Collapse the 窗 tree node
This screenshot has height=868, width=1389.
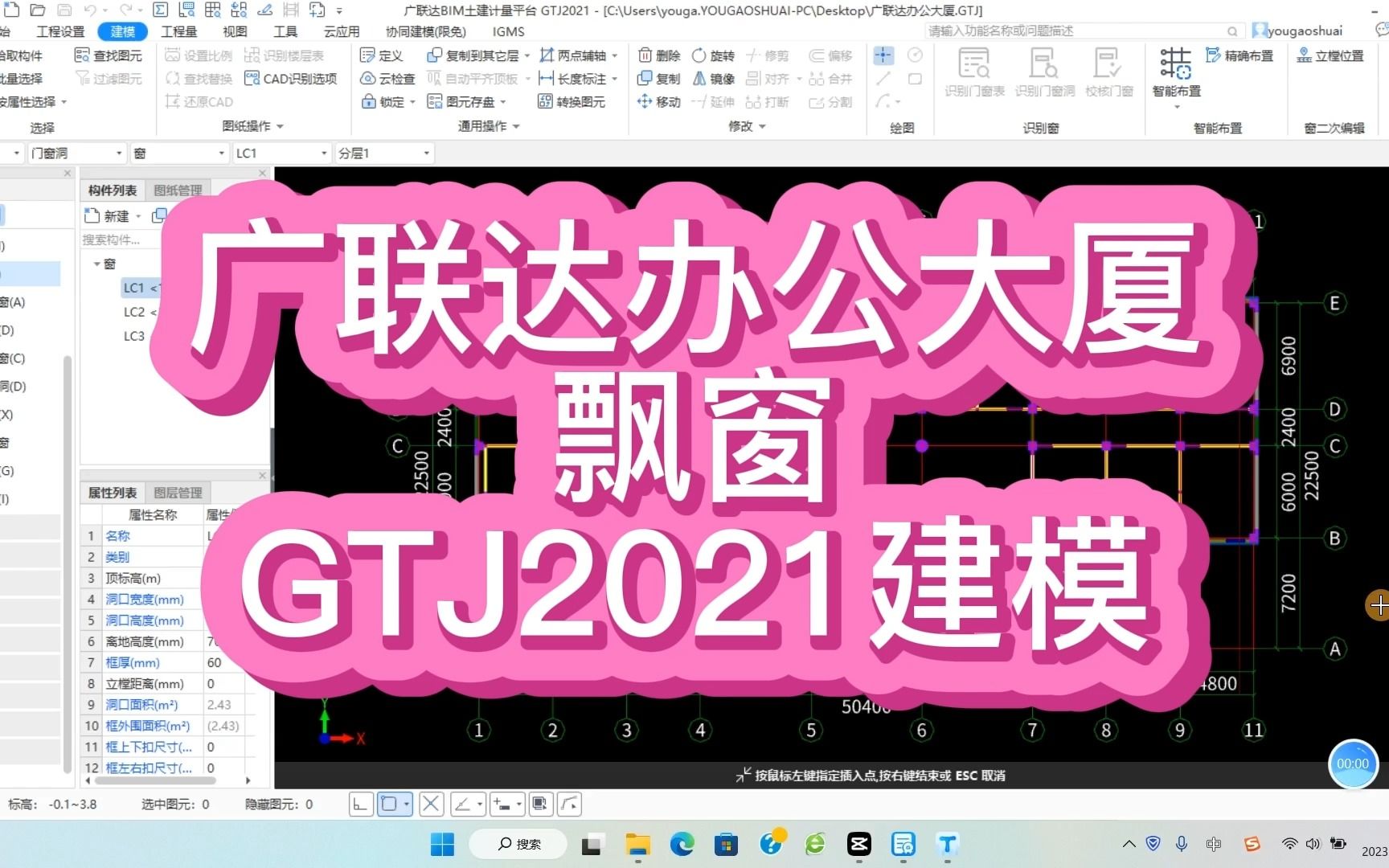pyautogui.click(x=97, y=264)
